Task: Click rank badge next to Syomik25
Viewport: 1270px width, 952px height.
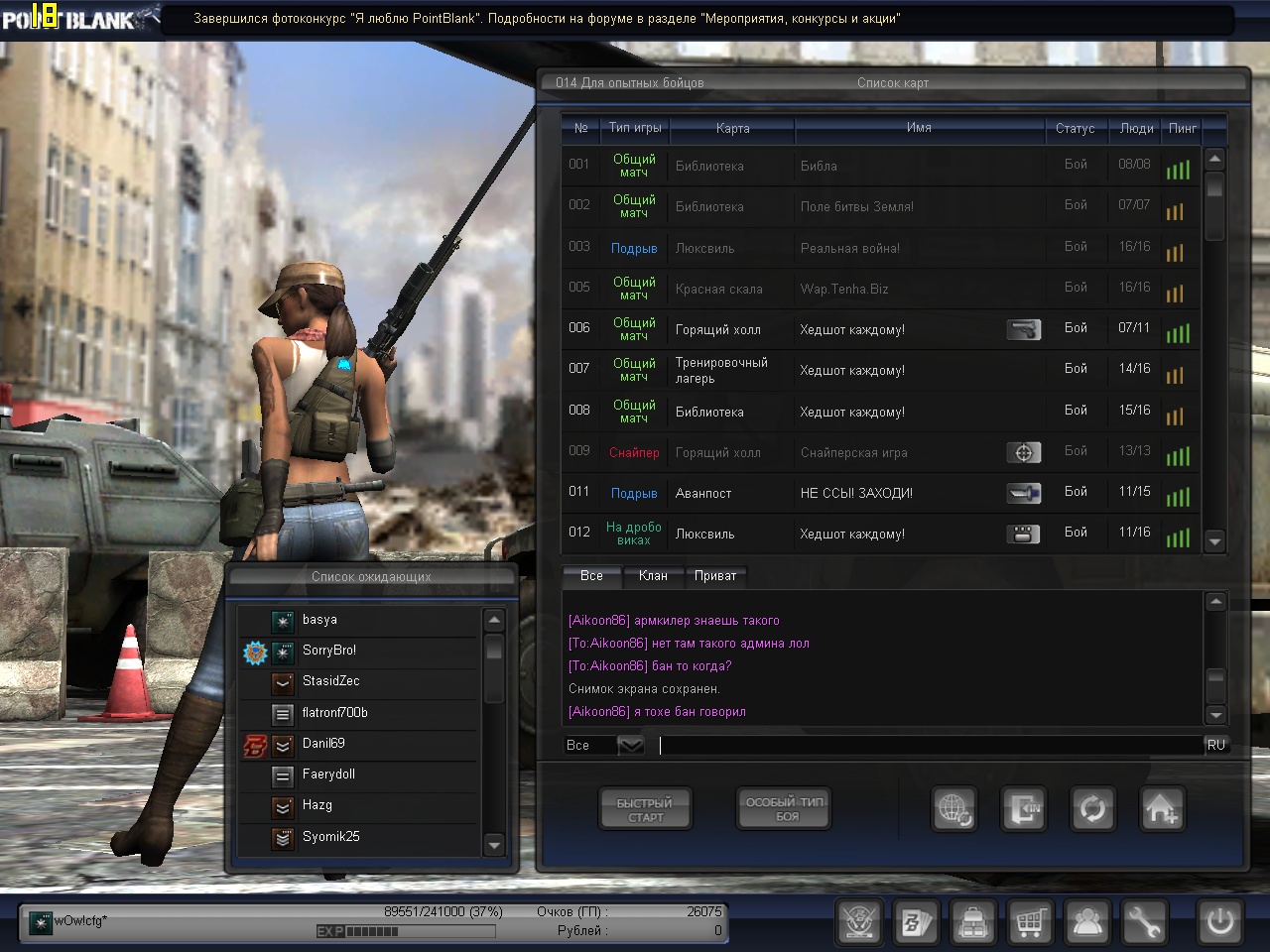Action: pyautogui.click(x=283, y=838)
